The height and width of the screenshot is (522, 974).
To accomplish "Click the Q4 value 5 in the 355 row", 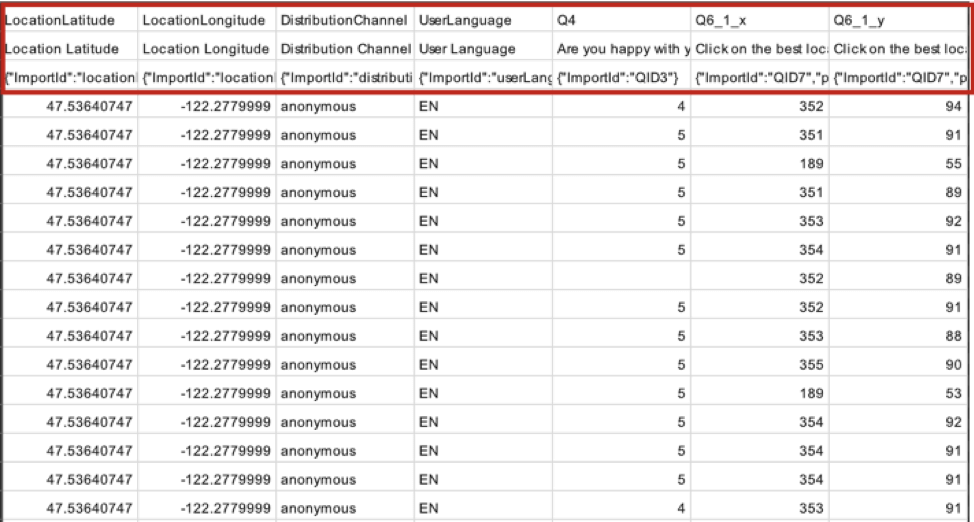I will click(621, 365).
